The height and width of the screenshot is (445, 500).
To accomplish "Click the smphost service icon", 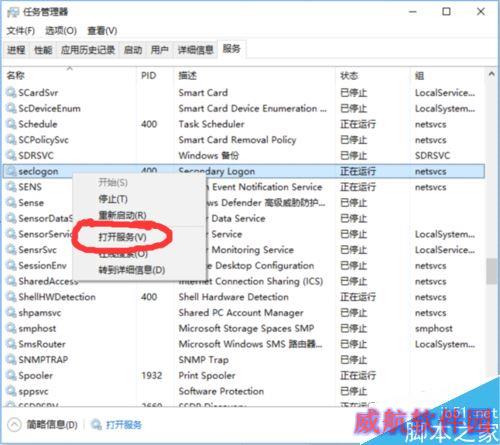I will [12, 328].
